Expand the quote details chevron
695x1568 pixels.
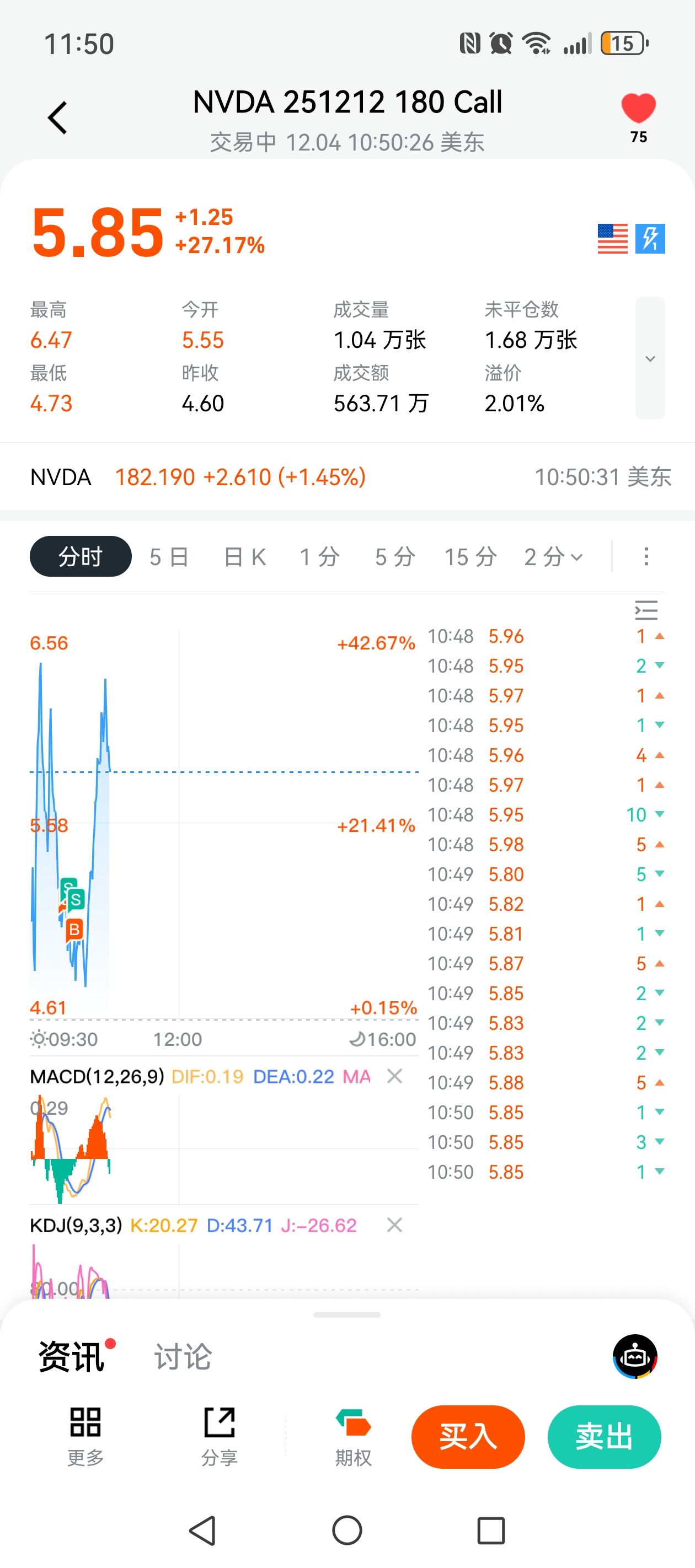pyautogui.click(x=650, y=358)
